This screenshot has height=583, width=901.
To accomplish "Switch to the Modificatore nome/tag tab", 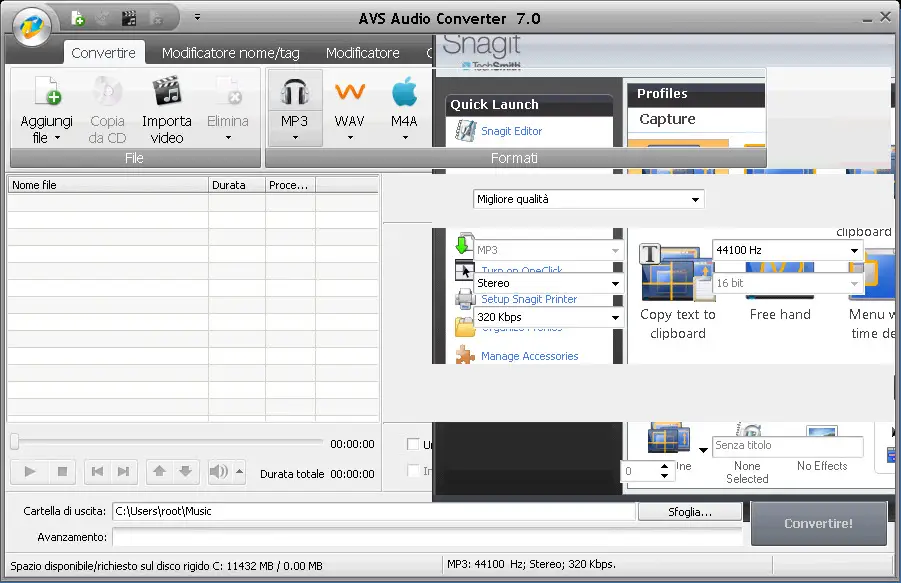I will [x=229, y=52].
